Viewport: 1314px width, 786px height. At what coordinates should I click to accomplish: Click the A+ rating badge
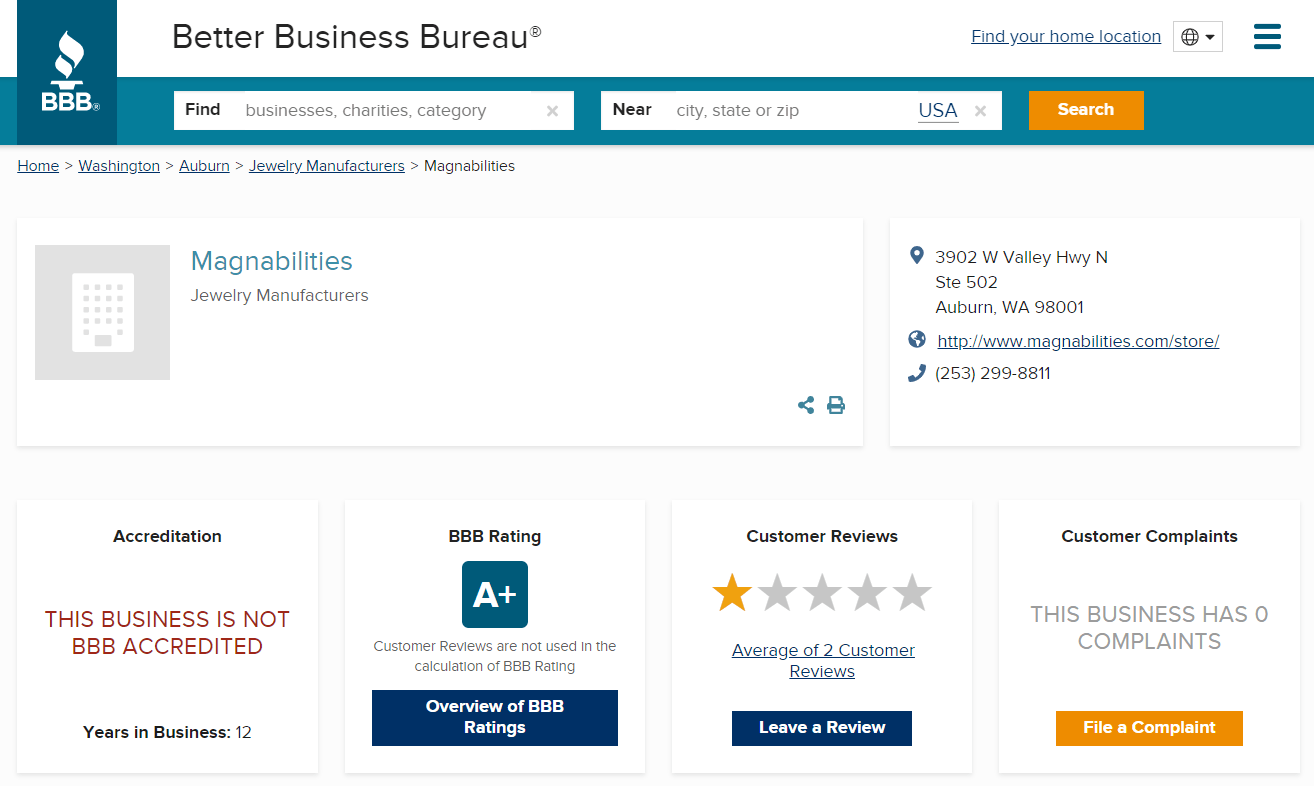click(x=495, y=594)
